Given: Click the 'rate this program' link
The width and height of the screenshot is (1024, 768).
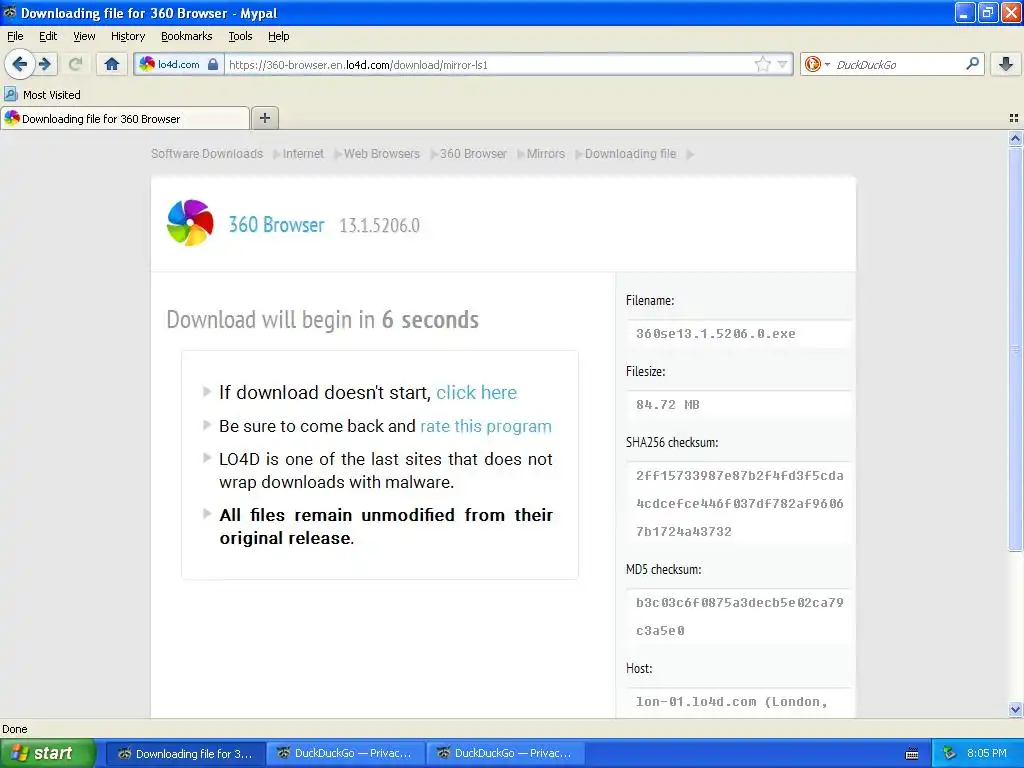Looking at the screenshot, I should pyautogui.click(x=486, y=426).
